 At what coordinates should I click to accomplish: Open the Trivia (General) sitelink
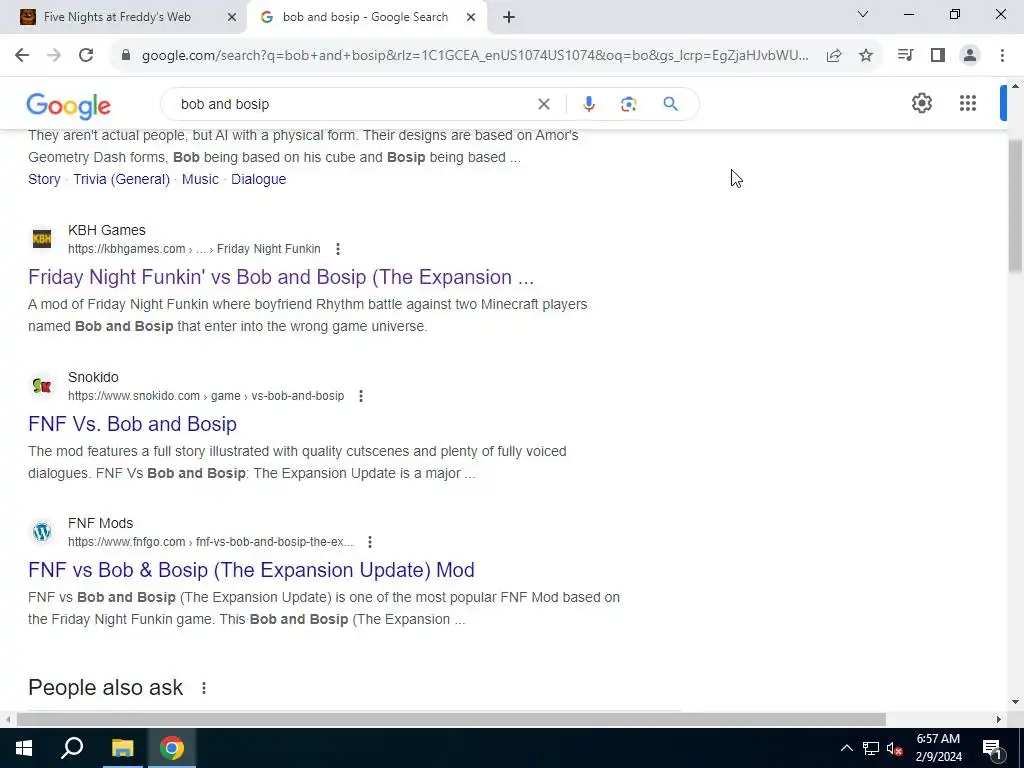point(121,180)
